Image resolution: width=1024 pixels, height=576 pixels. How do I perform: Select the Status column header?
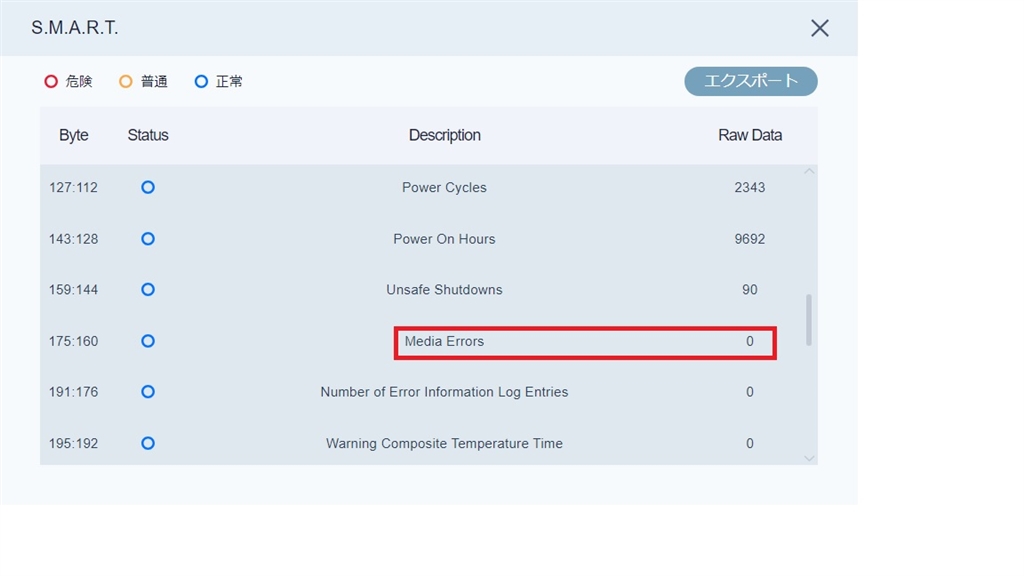(x=148, y=135)
